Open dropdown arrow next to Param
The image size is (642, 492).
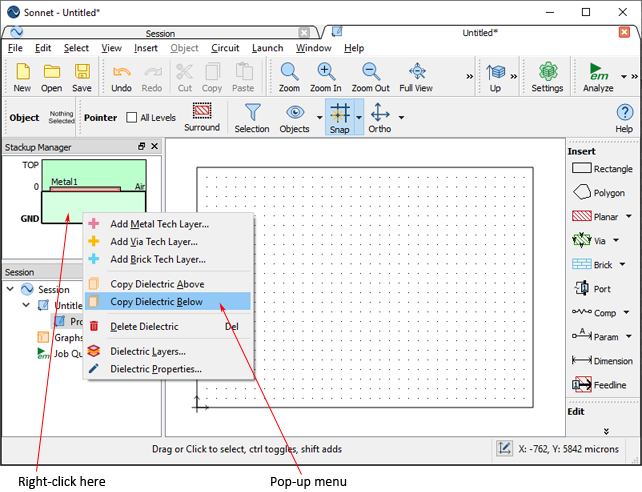coord(628,336)
